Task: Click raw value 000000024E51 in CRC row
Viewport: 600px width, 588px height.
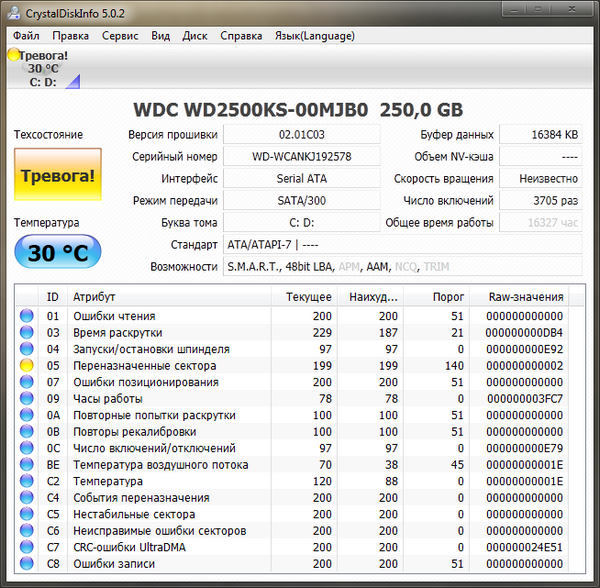Action: pos(525,547)
